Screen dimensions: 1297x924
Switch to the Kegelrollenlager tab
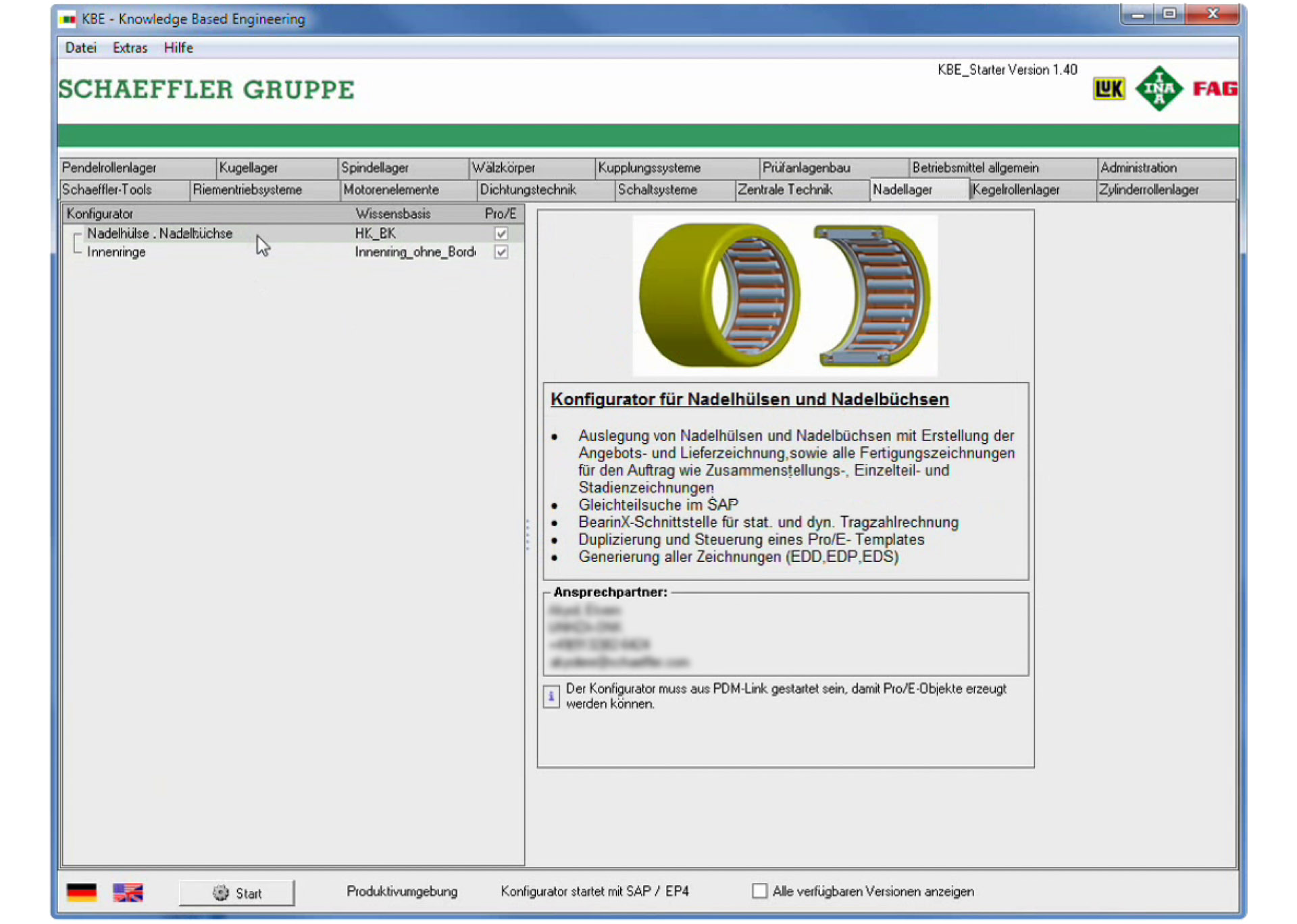[x=1015, y=190]
